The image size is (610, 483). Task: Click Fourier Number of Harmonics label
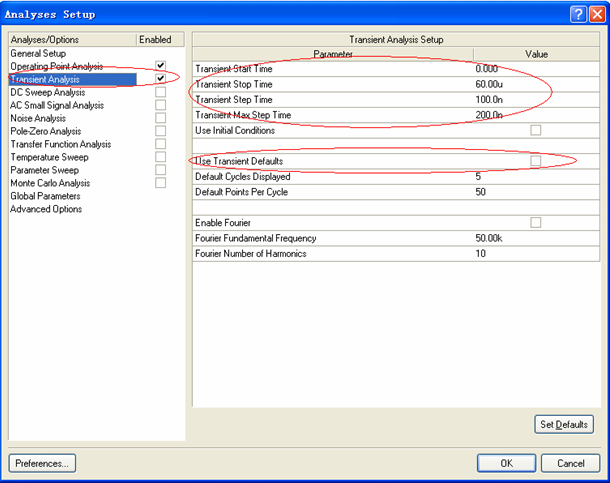[x=251, y=254]
